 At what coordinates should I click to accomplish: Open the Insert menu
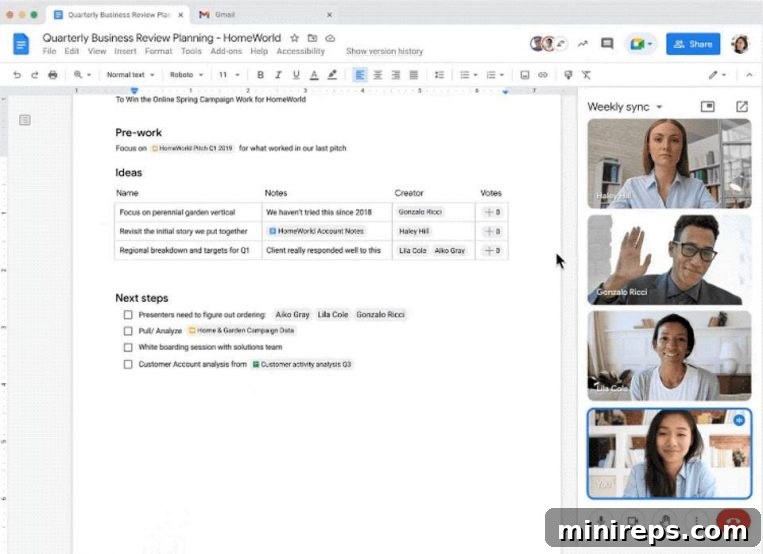click(125, 51)
